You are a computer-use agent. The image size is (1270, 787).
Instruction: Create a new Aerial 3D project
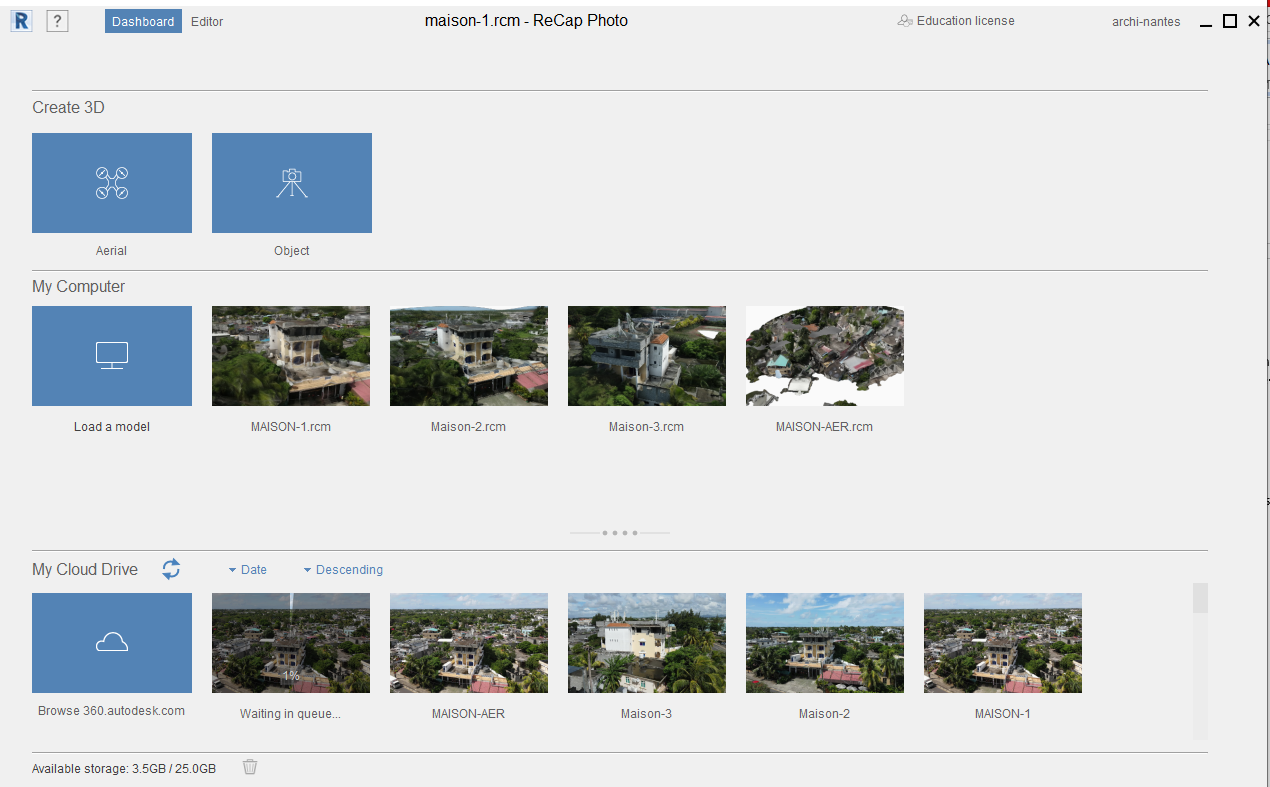112,183
